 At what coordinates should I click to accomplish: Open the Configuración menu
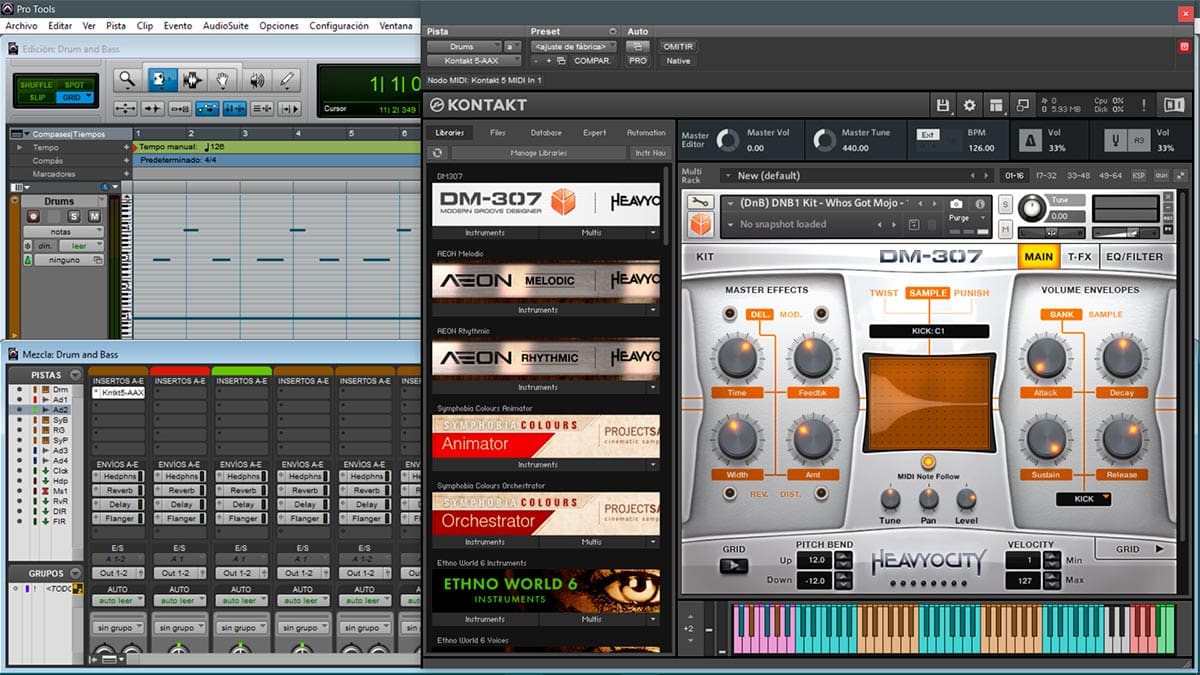tap(339, 26)
